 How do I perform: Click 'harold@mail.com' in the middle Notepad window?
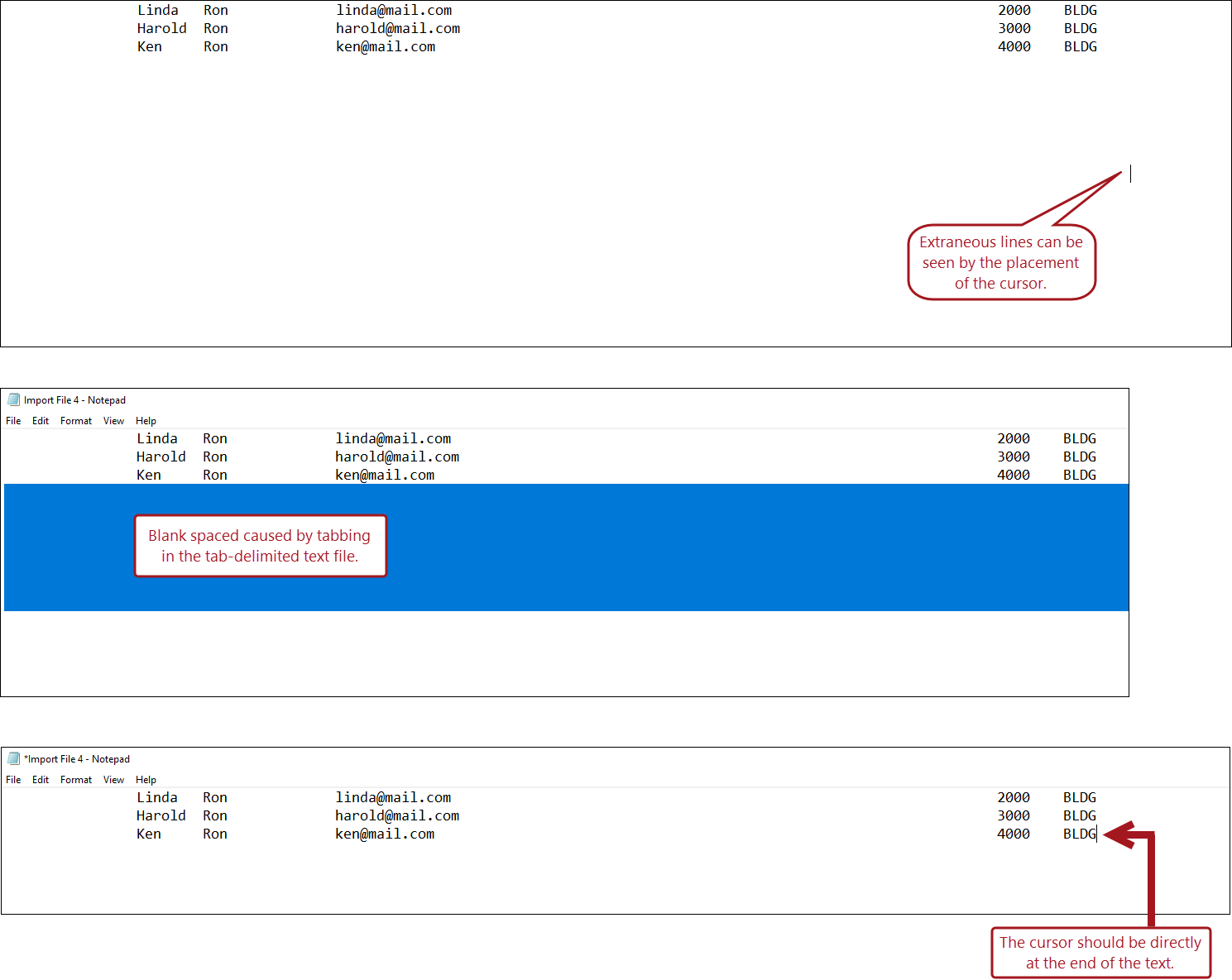point(397,457)
